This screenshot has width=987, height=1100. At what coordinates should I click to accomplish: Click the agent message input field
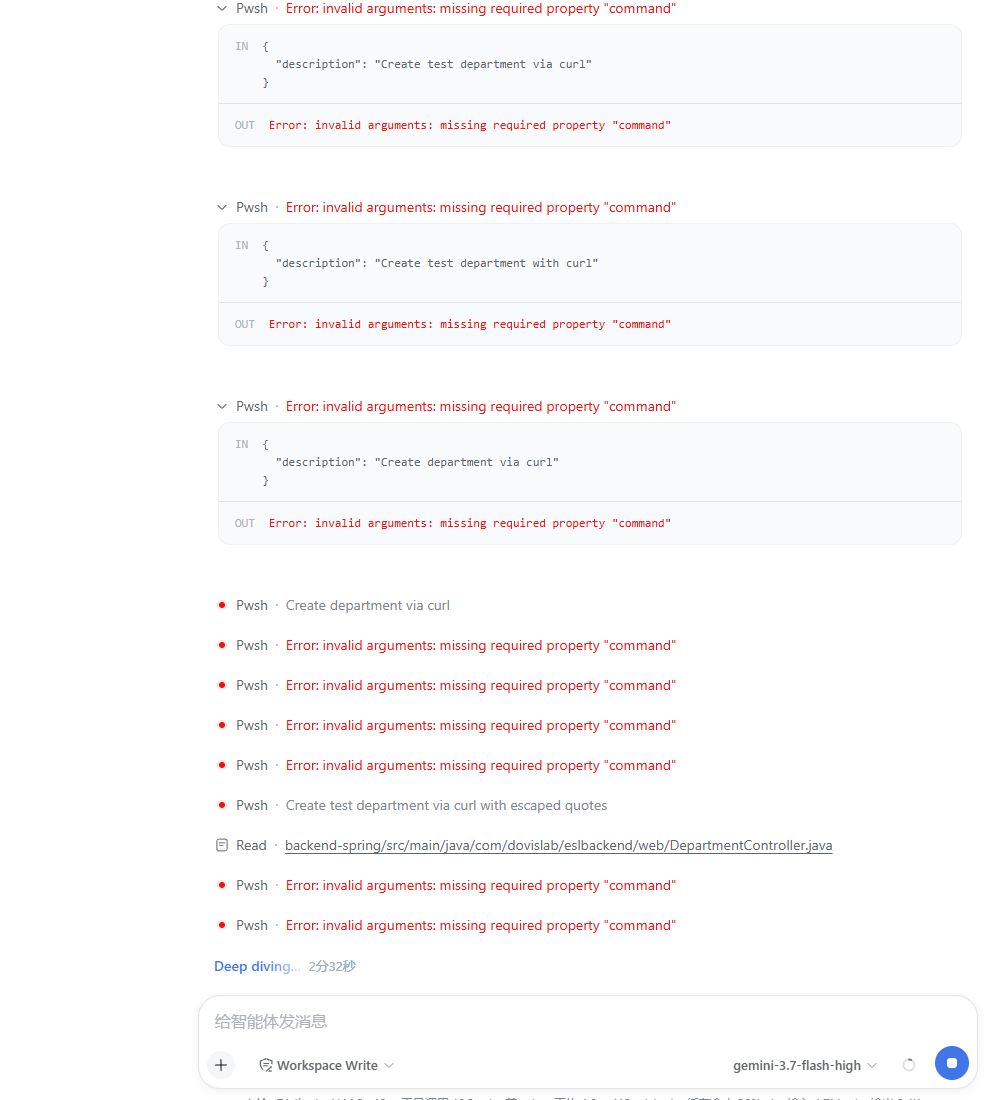(588, 1021)
